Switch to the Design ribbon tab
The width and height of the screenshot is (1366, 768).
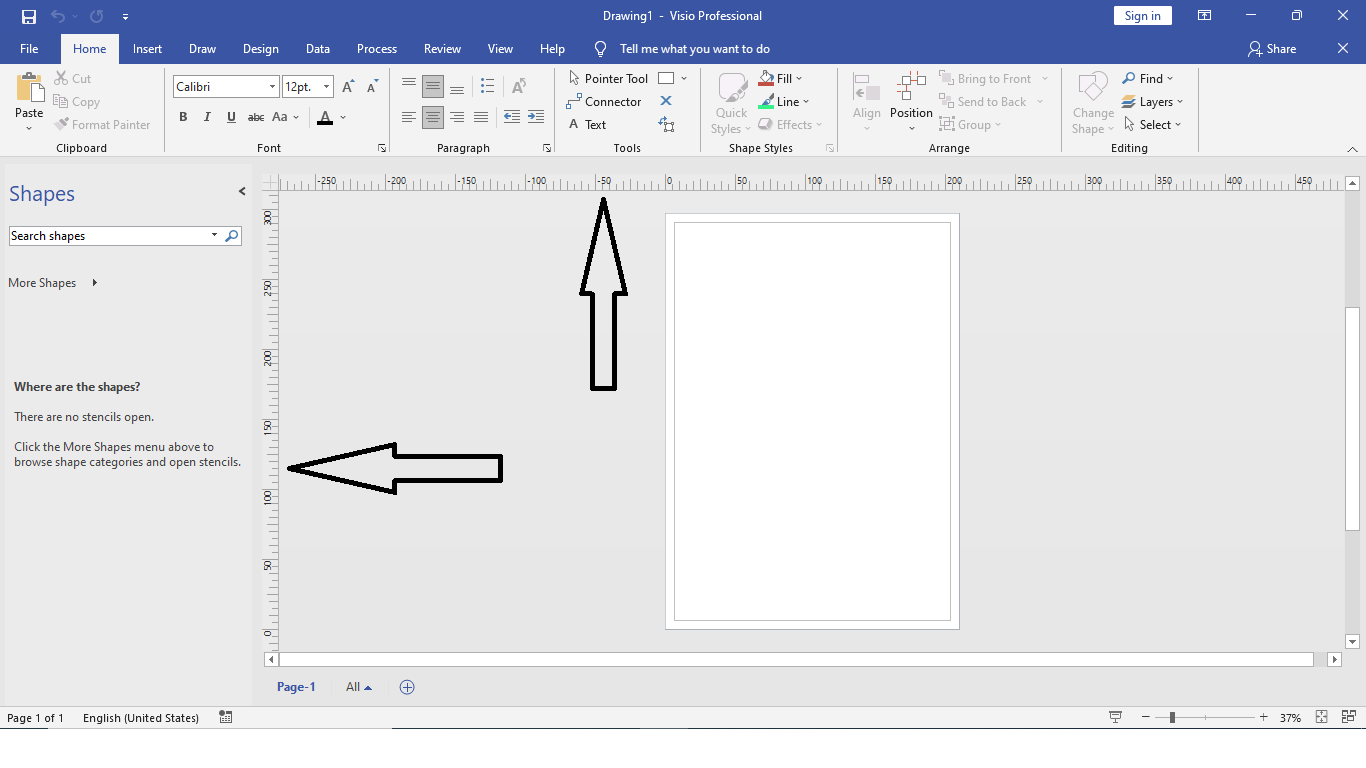coord(260,48)
